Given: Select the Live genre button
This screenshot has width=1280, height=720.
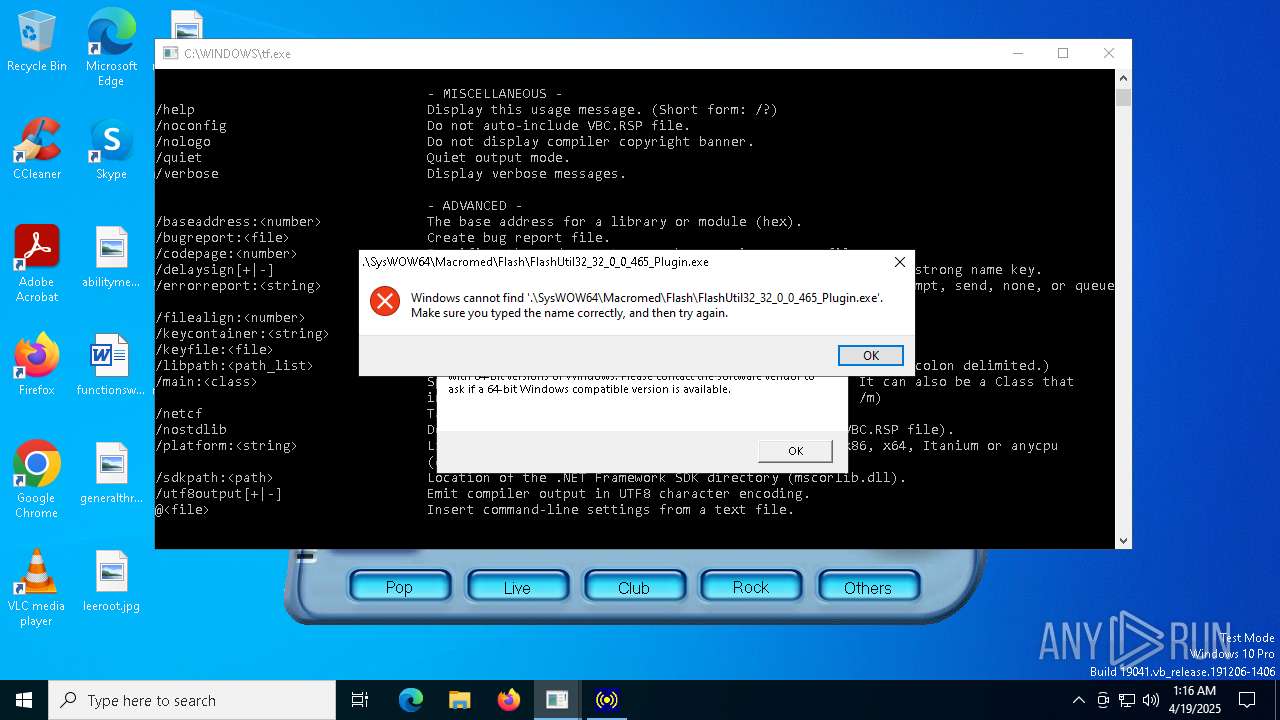Looking at the screenshot, I should (517, 587).
